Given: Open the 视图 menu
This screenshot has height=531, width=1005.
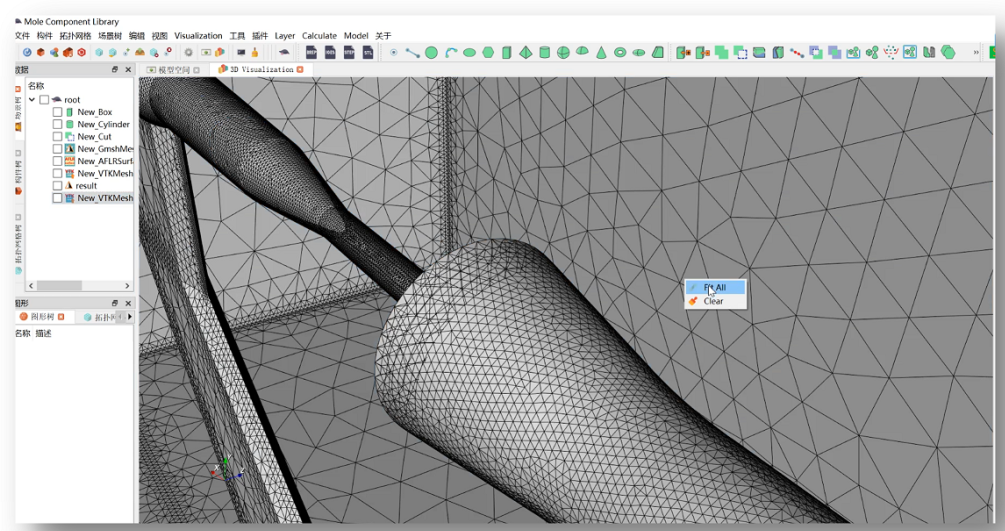Looking at the screenshot, I should [x=159, y=36].
